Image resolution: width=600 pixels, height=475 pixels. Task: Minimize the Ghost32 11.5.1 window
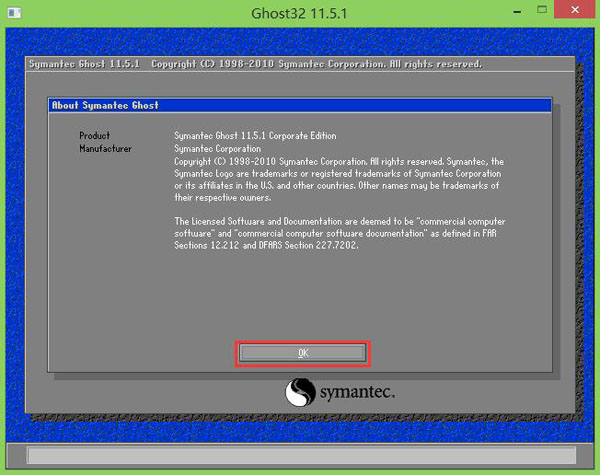click(517, 12)
